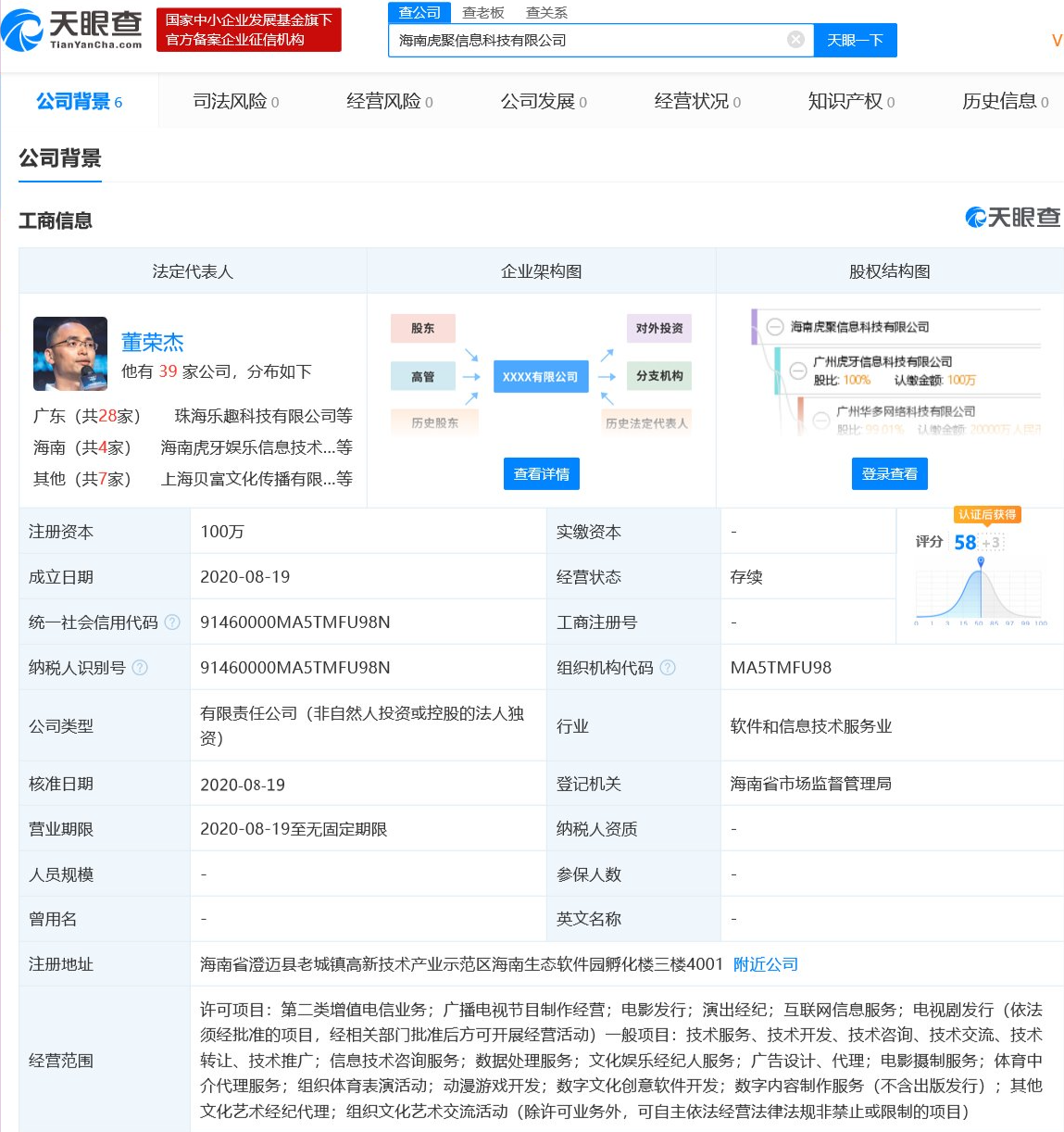Click the 天眼查 watermark logo beside 工商信息

(x=1011, y=219)
